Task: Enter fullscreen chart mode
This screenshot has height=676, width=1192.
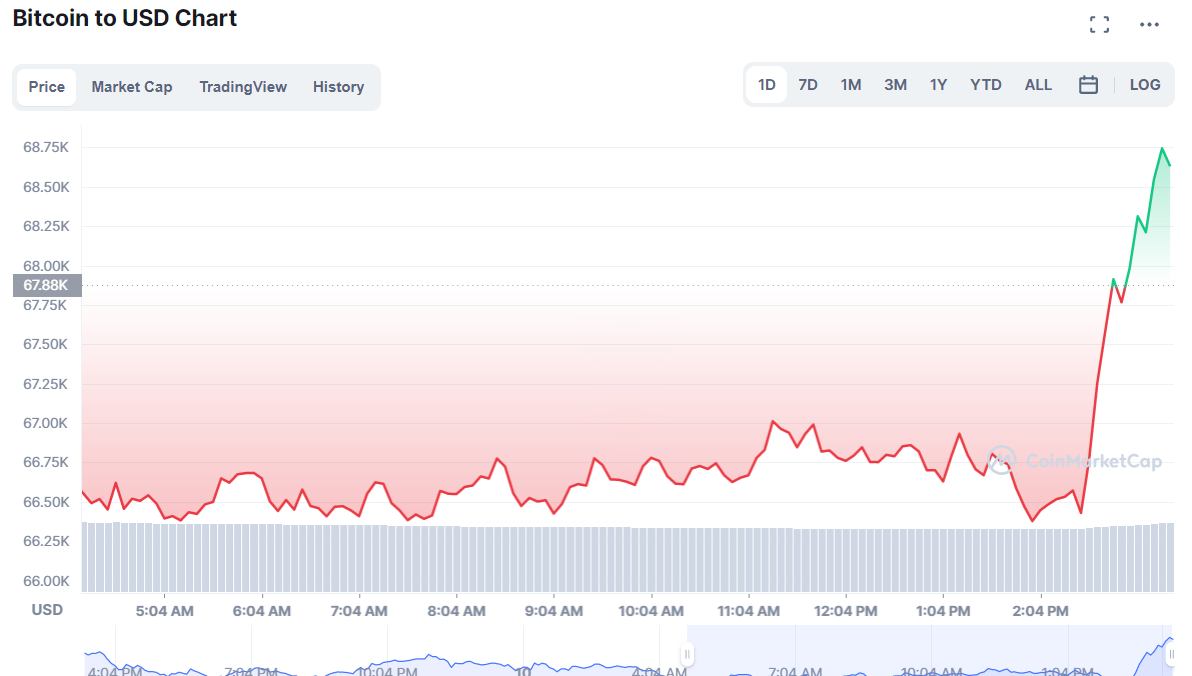Action: pos(1099,25)
